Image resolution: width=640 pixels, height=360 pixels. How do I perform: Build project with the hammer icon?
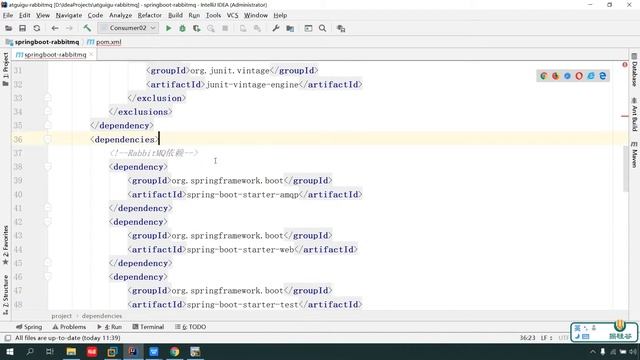coord(87,28)
